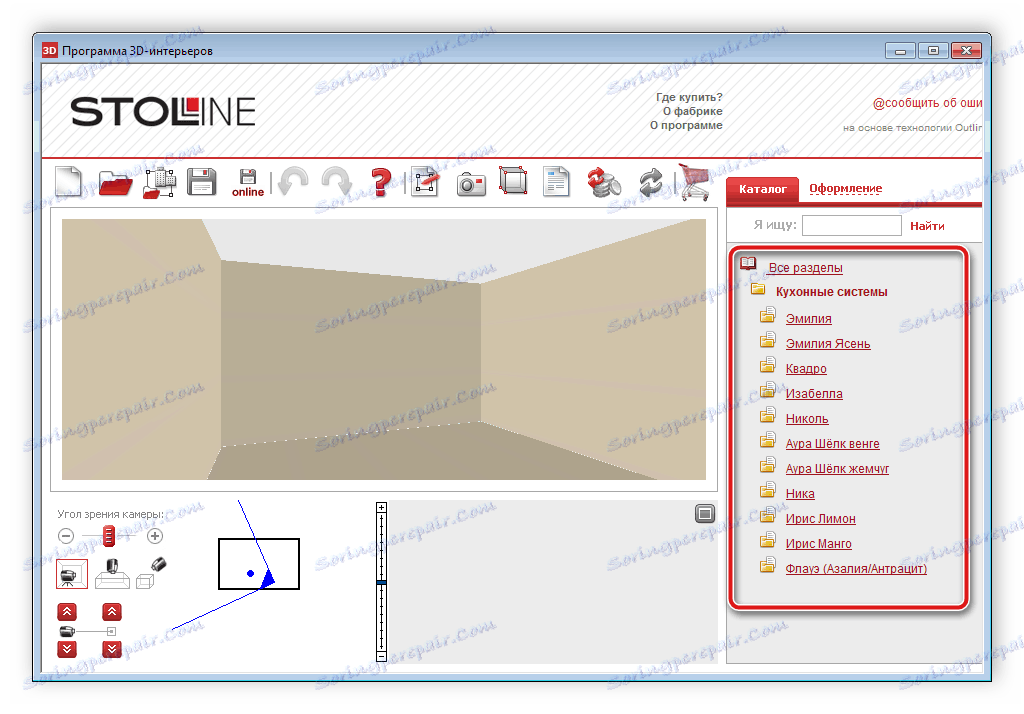The width and height of the screenshot is (1024, 714).
Task: Open project with the red folder icon
Action: (x=115, y=183)
